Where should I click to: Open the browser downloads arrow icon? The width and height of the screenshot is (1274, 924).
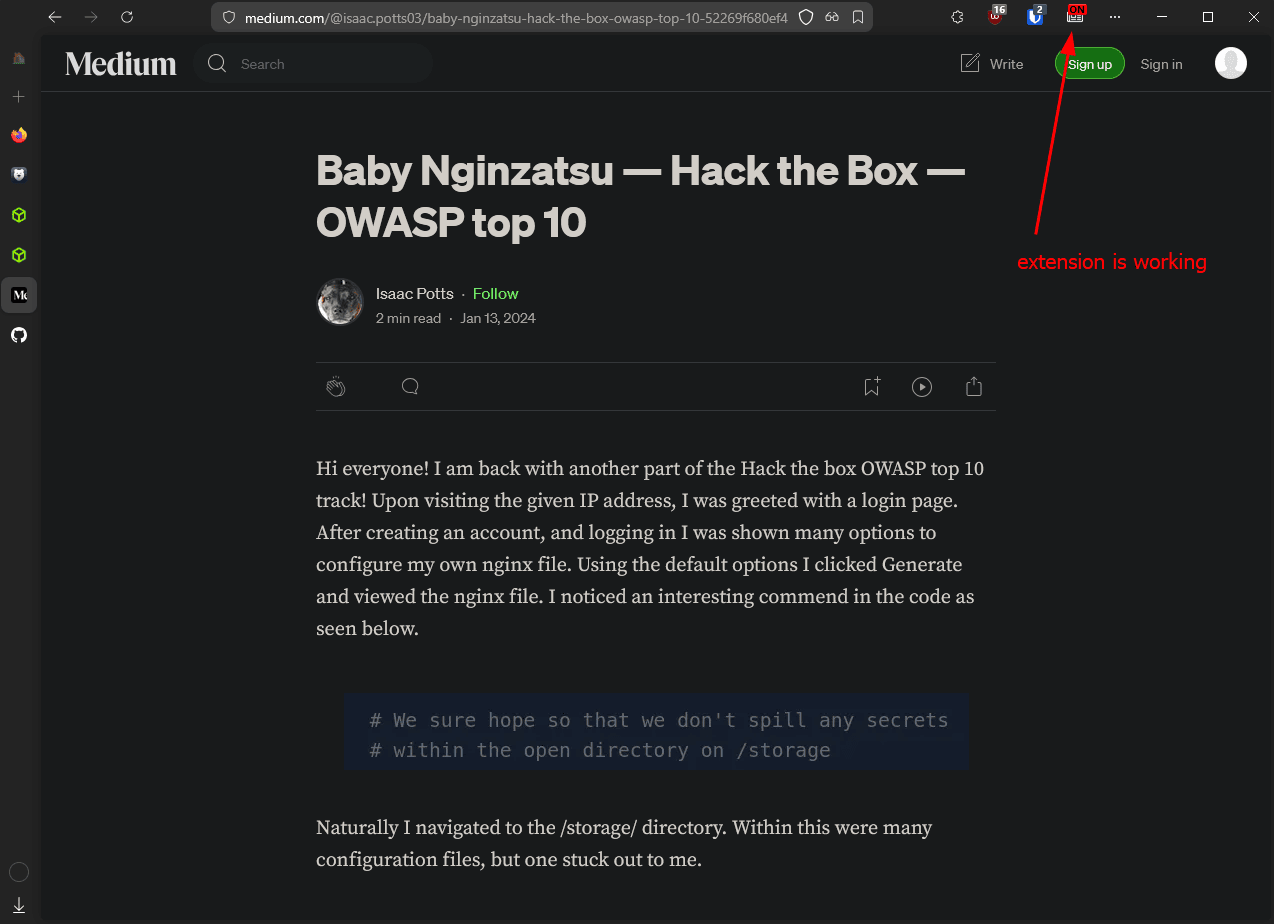[x=19, y=905]
